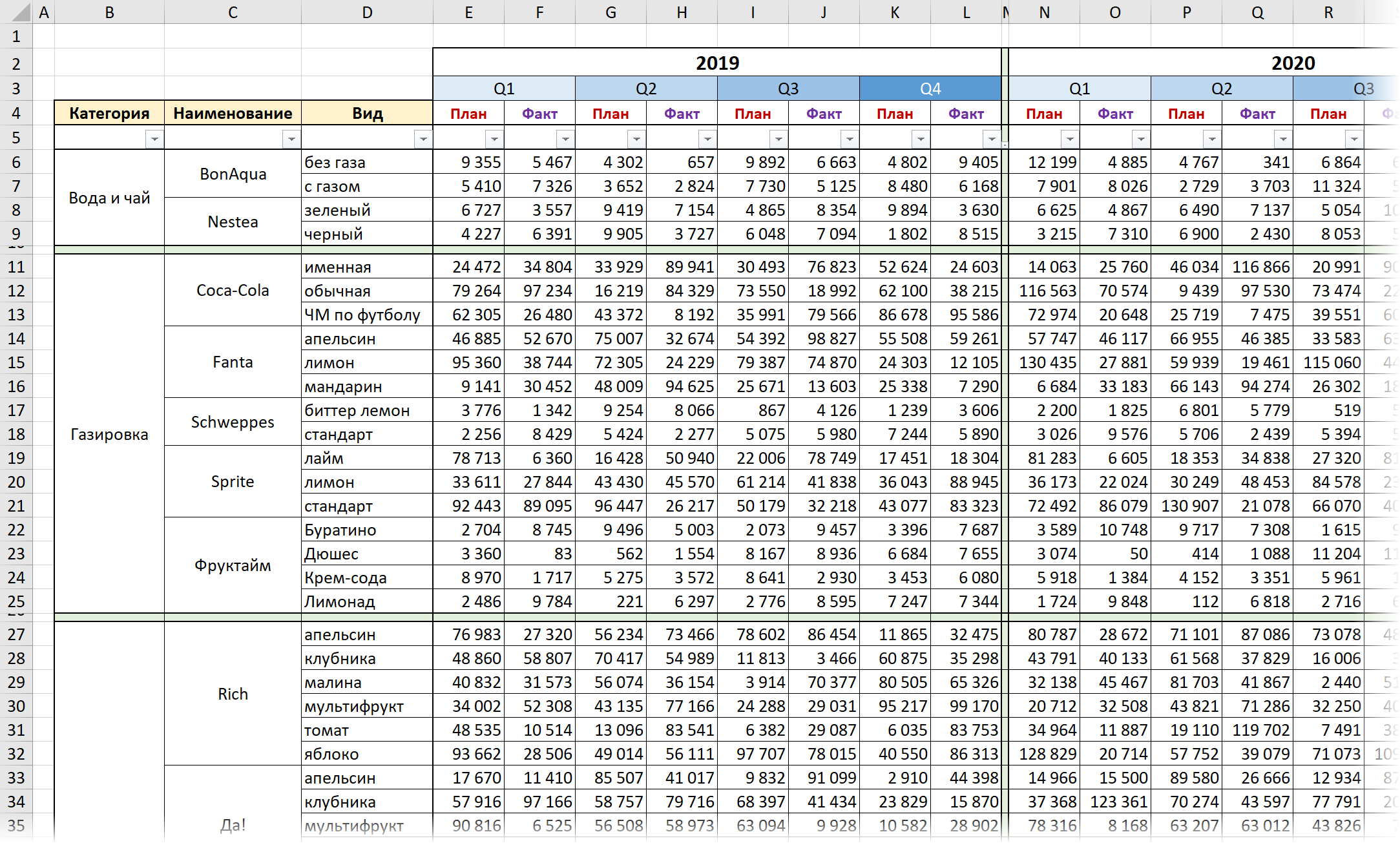Open the 2019 Q4 Факт filter dropdown
The image size is (1400, 843).
coord(991,139)
